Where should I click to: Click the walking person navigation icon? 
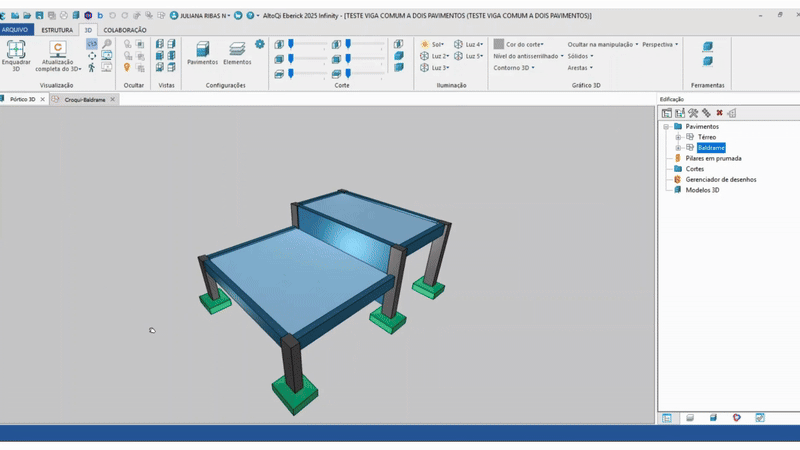coord(92,68)
